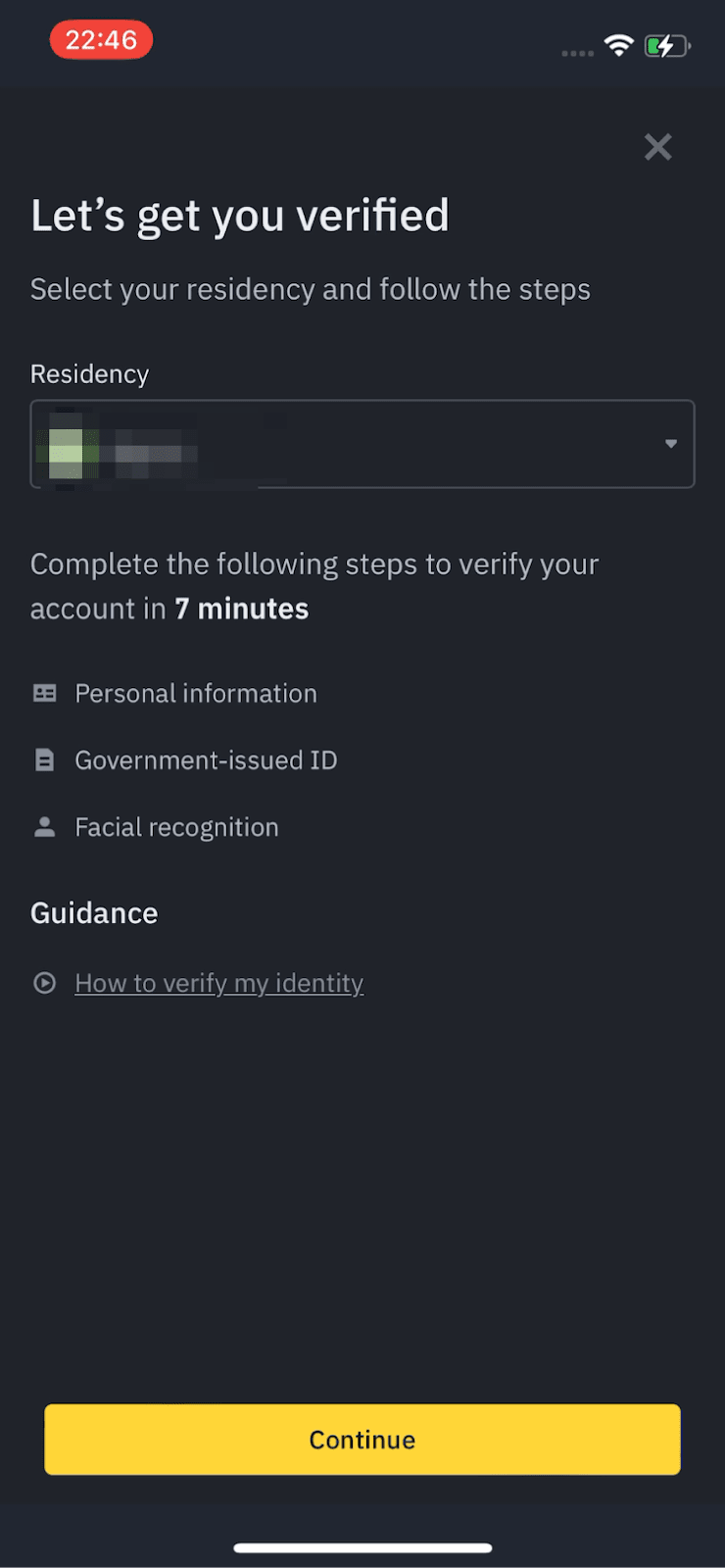Select the Facial recognition step text

click(x=176, y=827)
